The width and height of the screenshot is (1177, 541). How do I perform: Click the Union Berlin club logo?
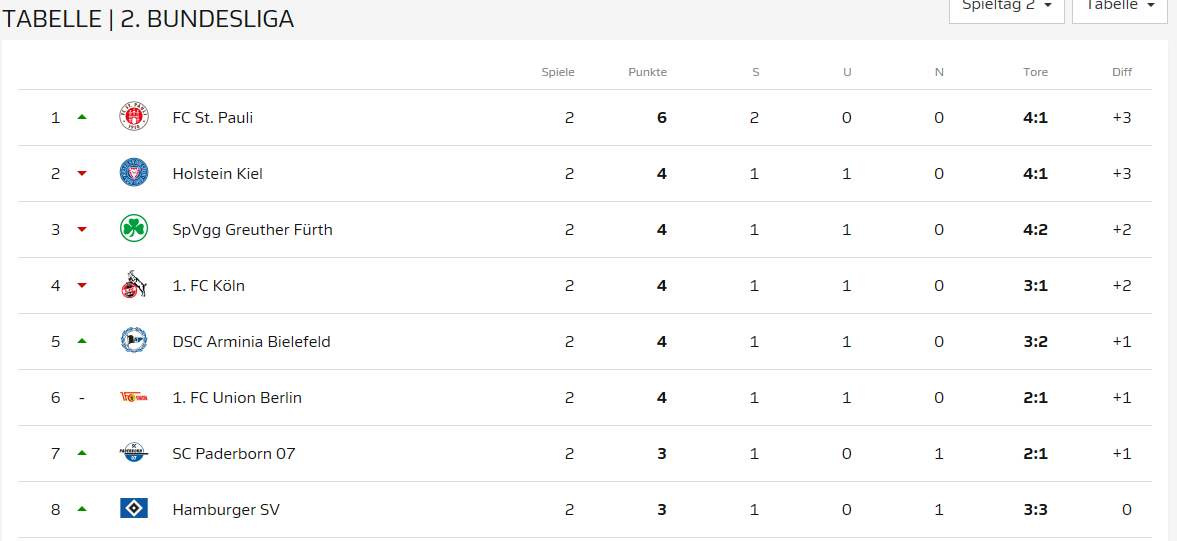click(133, 397)
